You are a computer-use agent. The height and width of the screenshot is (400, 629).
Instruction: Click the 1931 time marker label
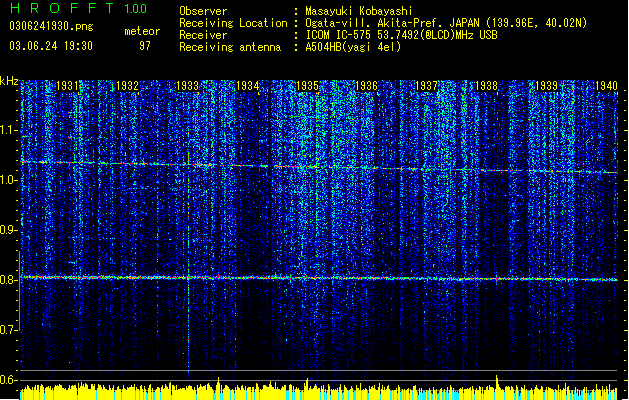tap(67, 86)
